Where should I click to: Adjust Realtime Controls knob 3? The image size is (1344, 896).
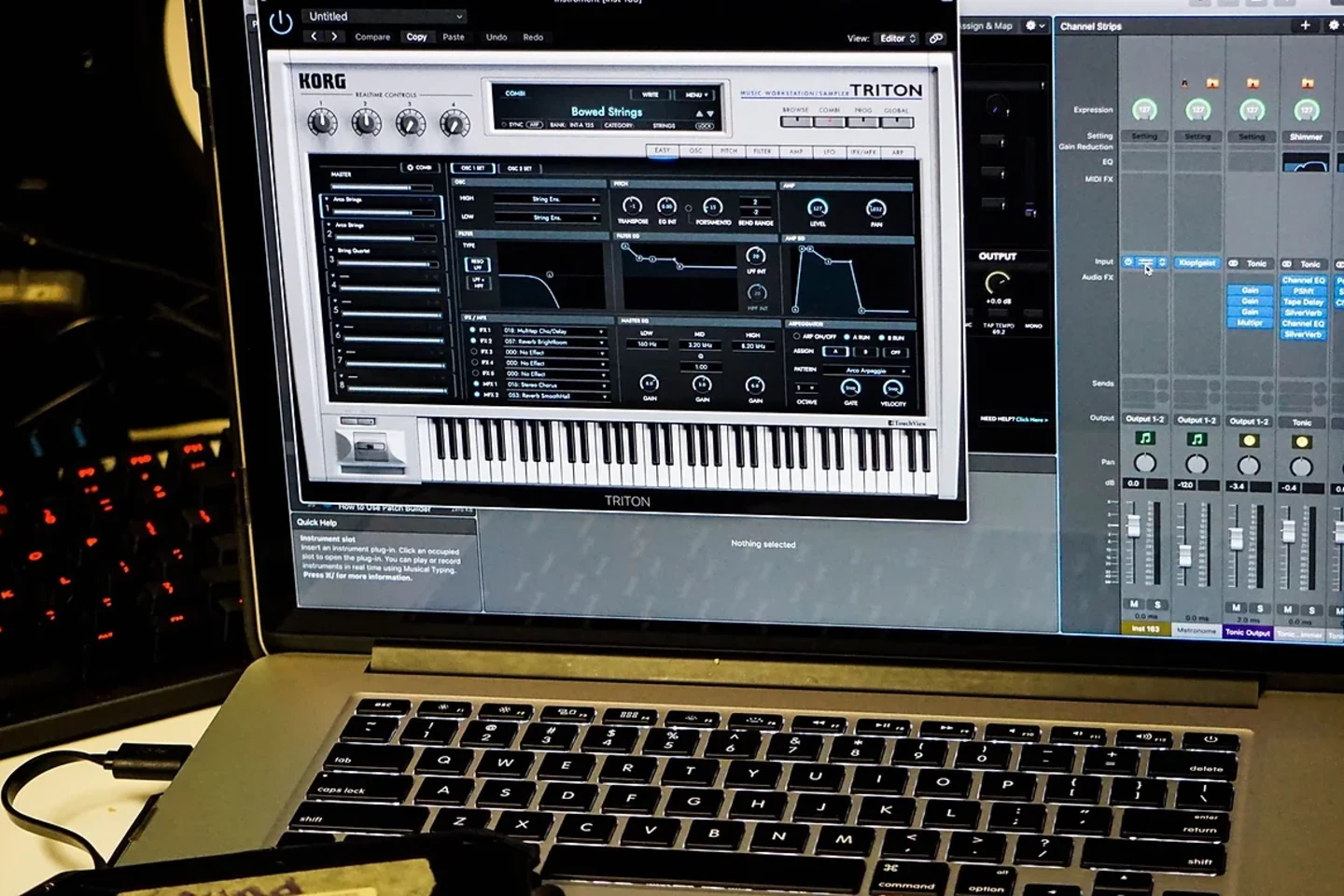tap(411, 123)
